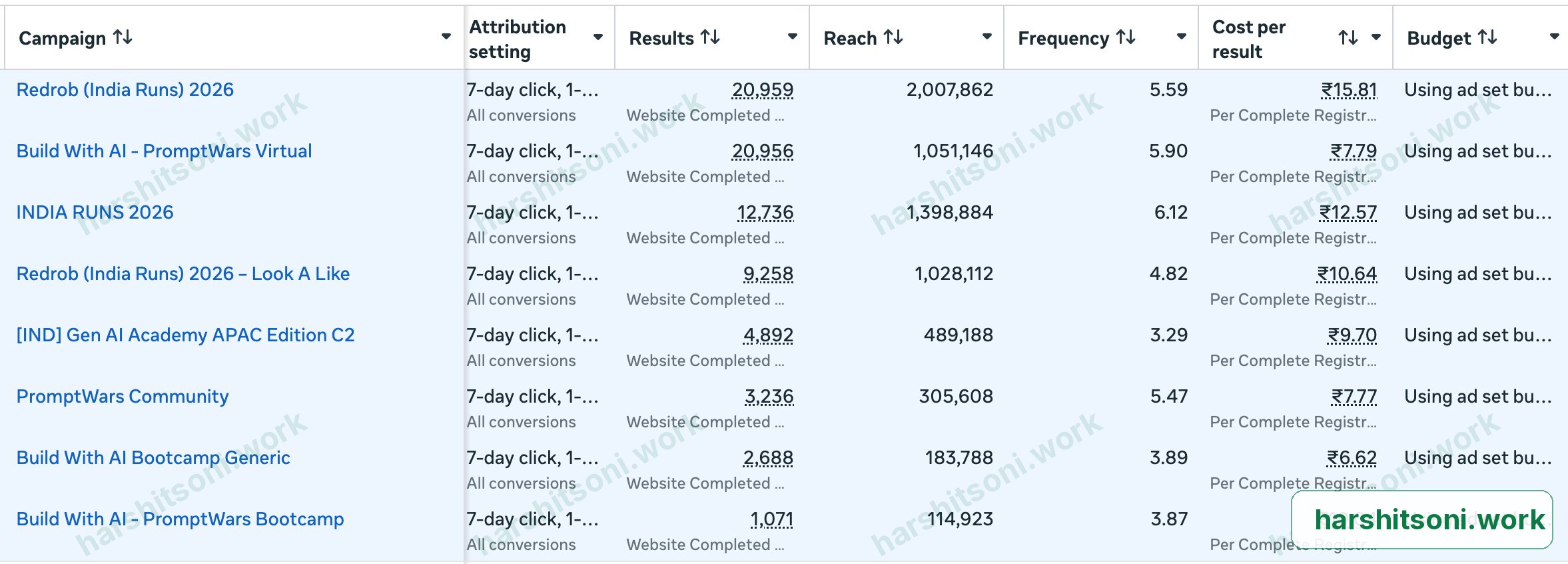Sort by Cost per result arrows

(x=1348, y=38)
